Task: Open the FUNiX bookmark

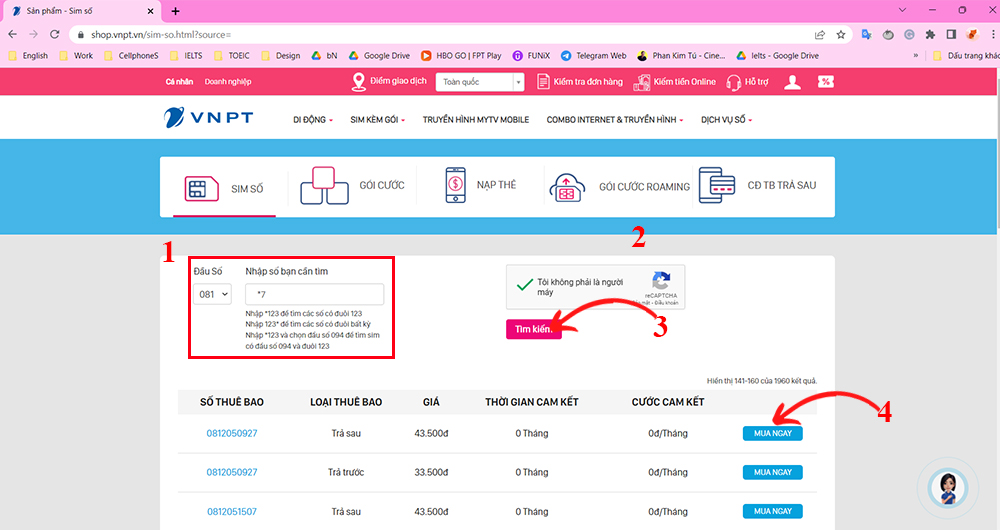Action: [531, 55]
